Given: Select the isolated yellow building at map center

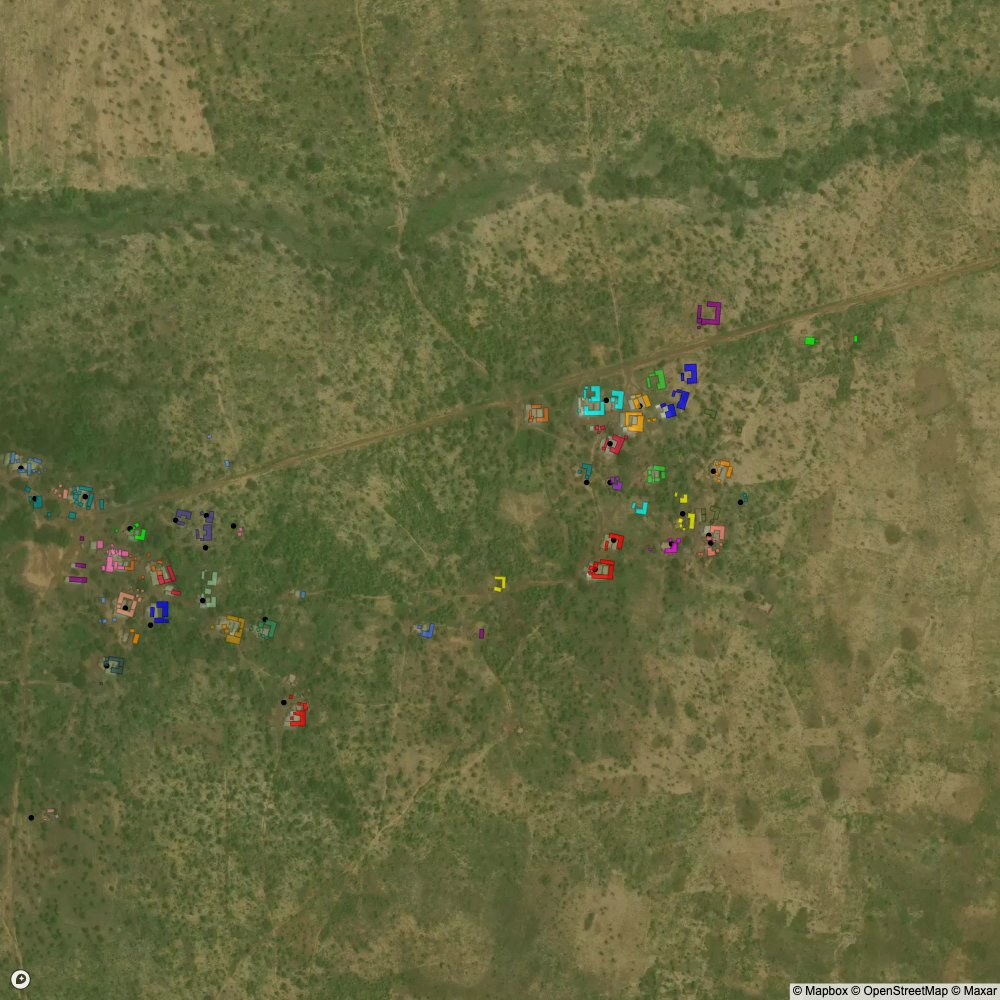Looking at the screenshot, I should [x=499, y=583].
